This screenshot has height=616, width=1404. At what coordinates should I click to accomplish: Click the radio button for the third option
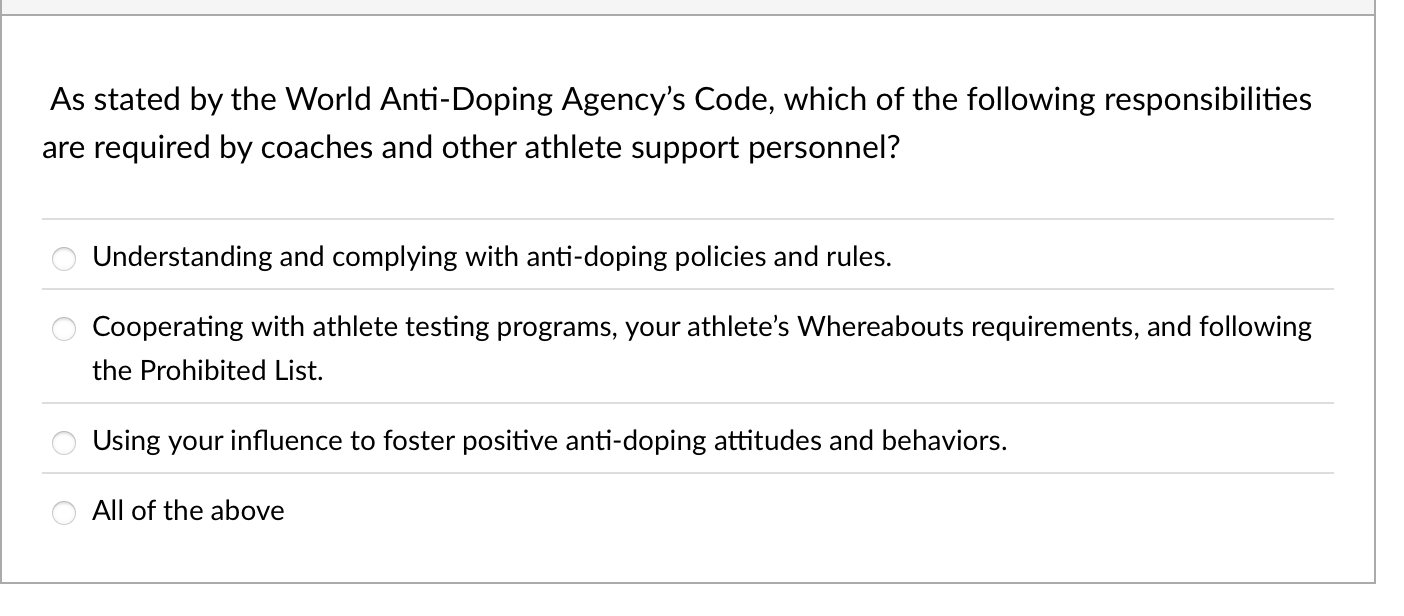(64, 442)
